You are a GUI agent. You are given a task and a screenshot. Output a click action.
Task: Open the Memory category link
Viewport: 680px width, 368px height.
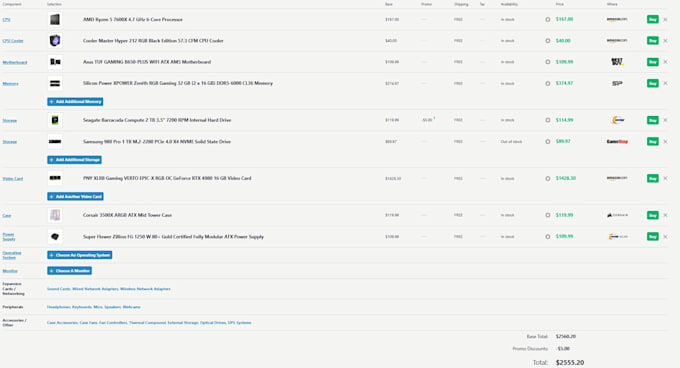[x=10, y=84]
